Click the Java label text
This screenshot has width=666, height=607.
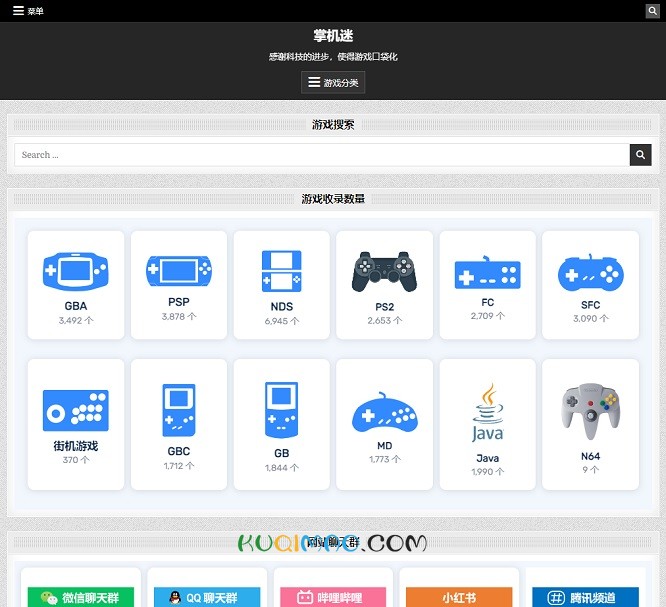click(488, 458)
